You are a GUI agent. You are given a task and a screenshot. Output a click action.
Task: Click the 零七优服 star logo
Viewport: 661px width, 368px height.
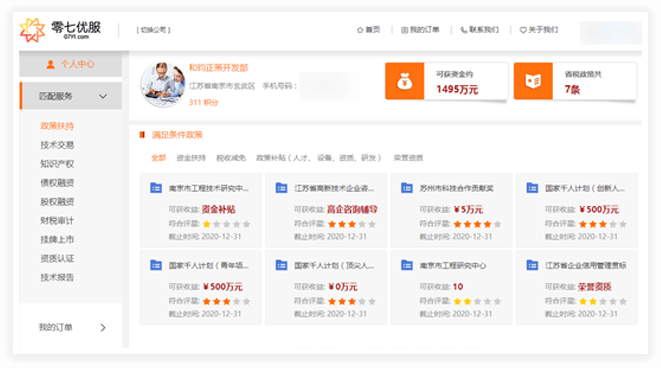click(32, 30)
